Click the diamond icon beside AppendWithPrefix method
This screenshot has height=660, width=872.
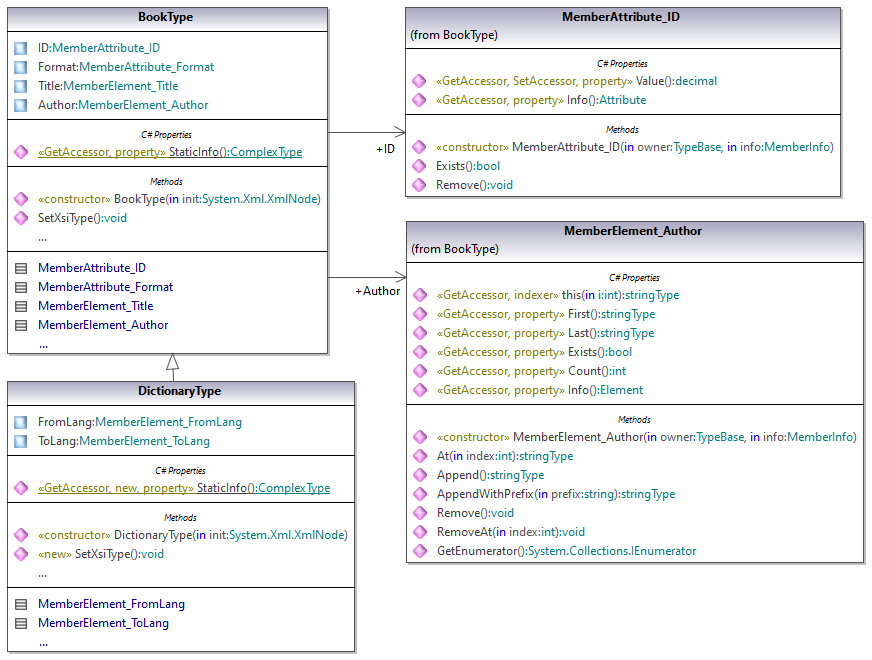point(419,494)
